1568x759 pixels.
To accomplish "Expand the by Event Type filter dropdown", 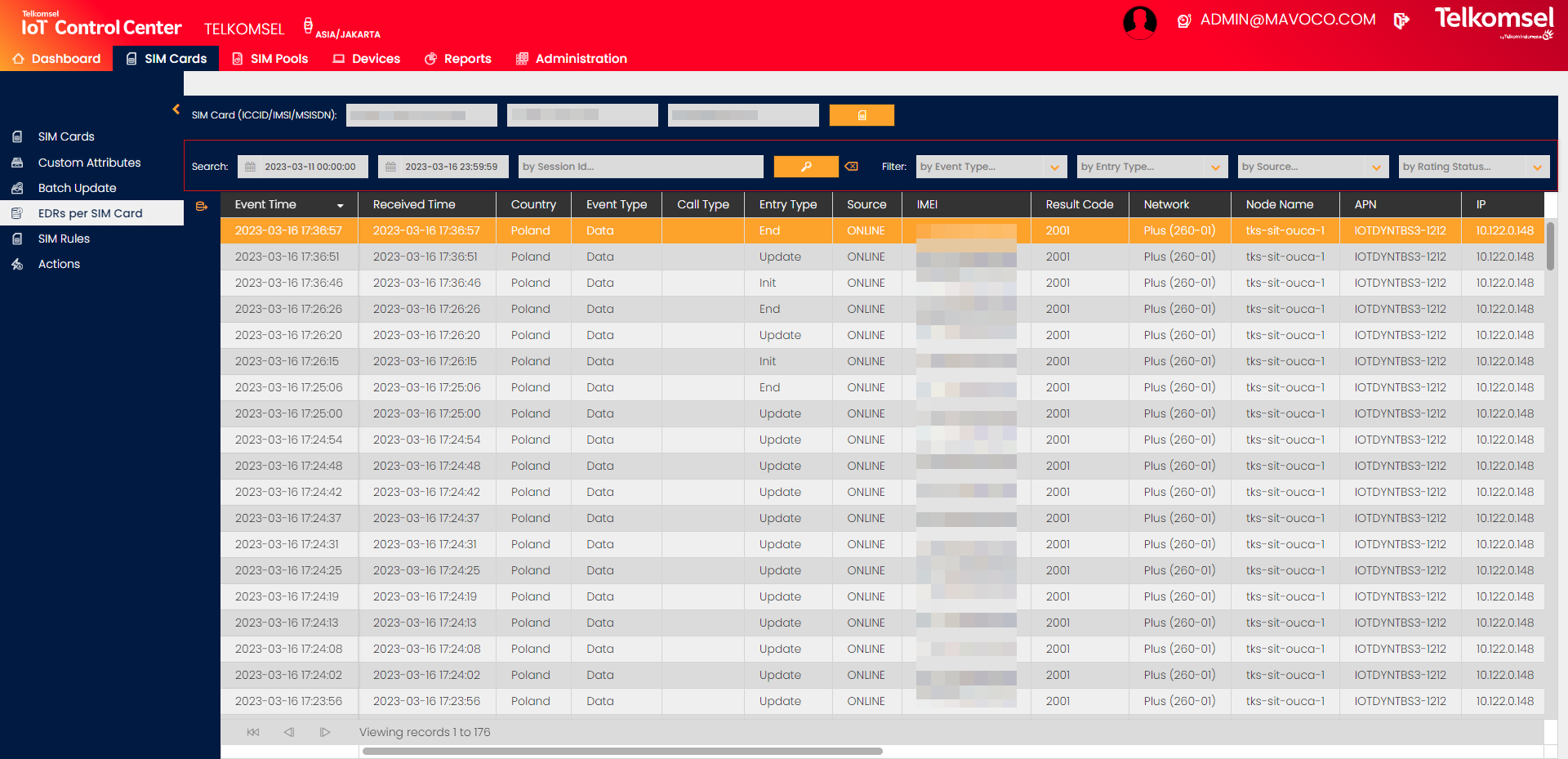I will click(1054, 167).
